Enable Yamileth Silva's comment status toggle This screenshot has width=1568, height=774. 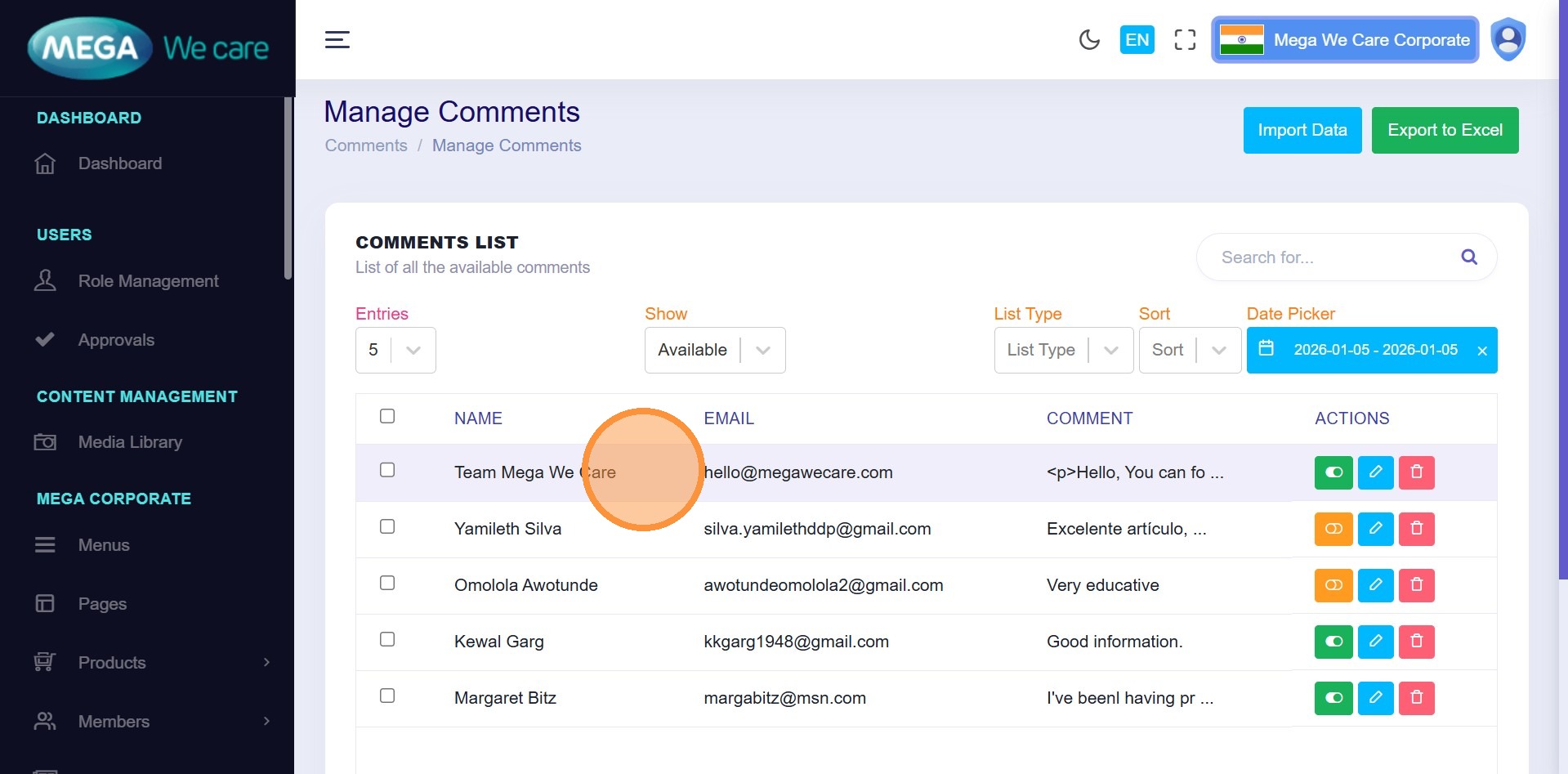tap(1333, 529)
